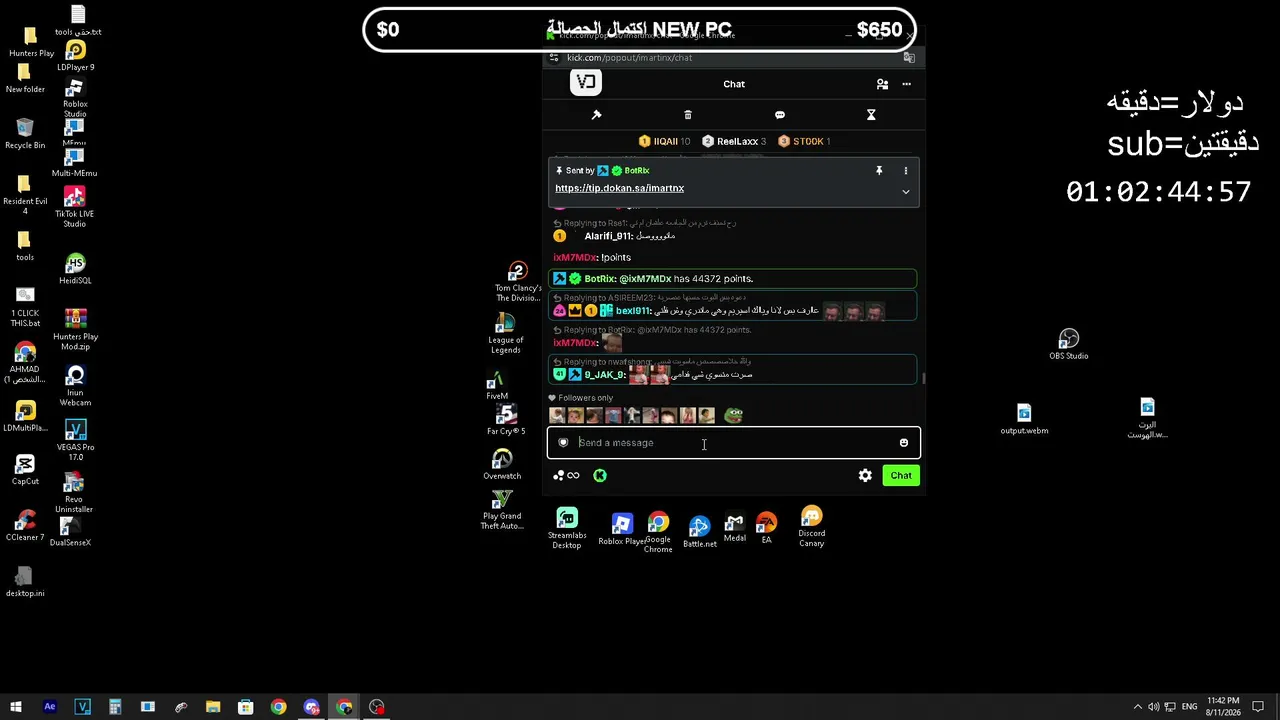Open site info icon in address bar

point(554,58)
